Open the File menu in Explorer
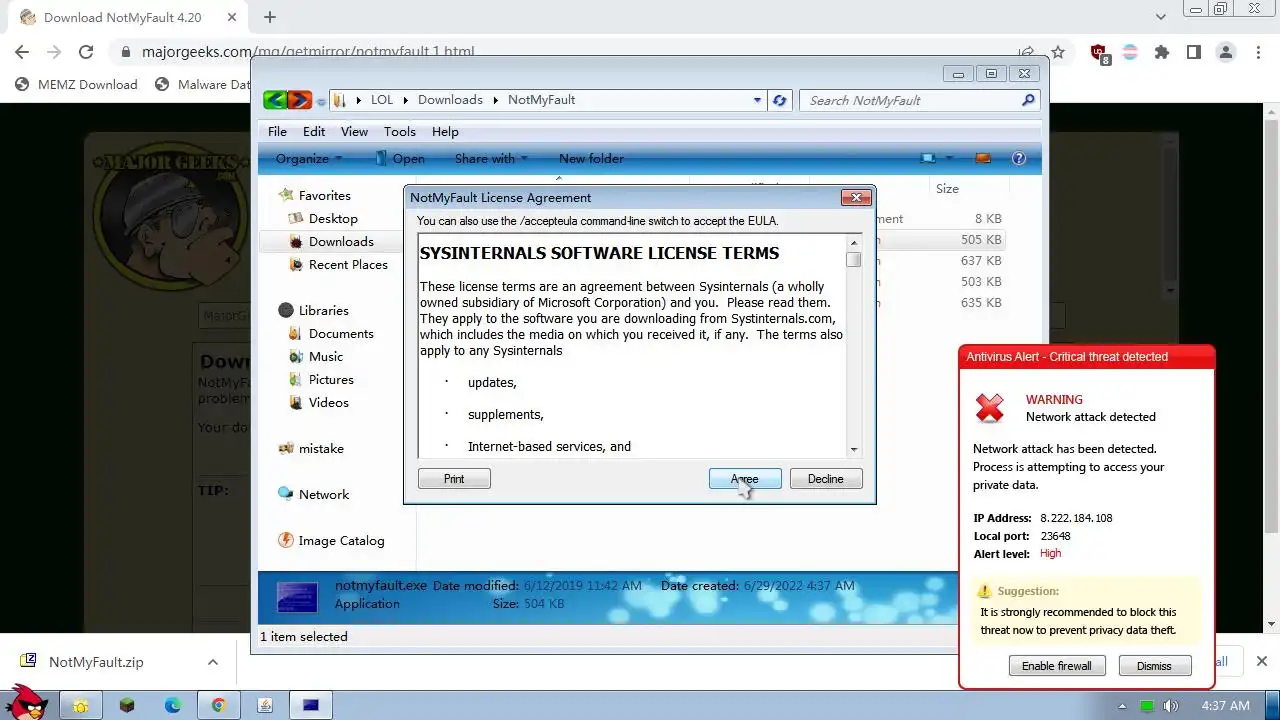The image size is (1280, 720). tap(277, 131)
